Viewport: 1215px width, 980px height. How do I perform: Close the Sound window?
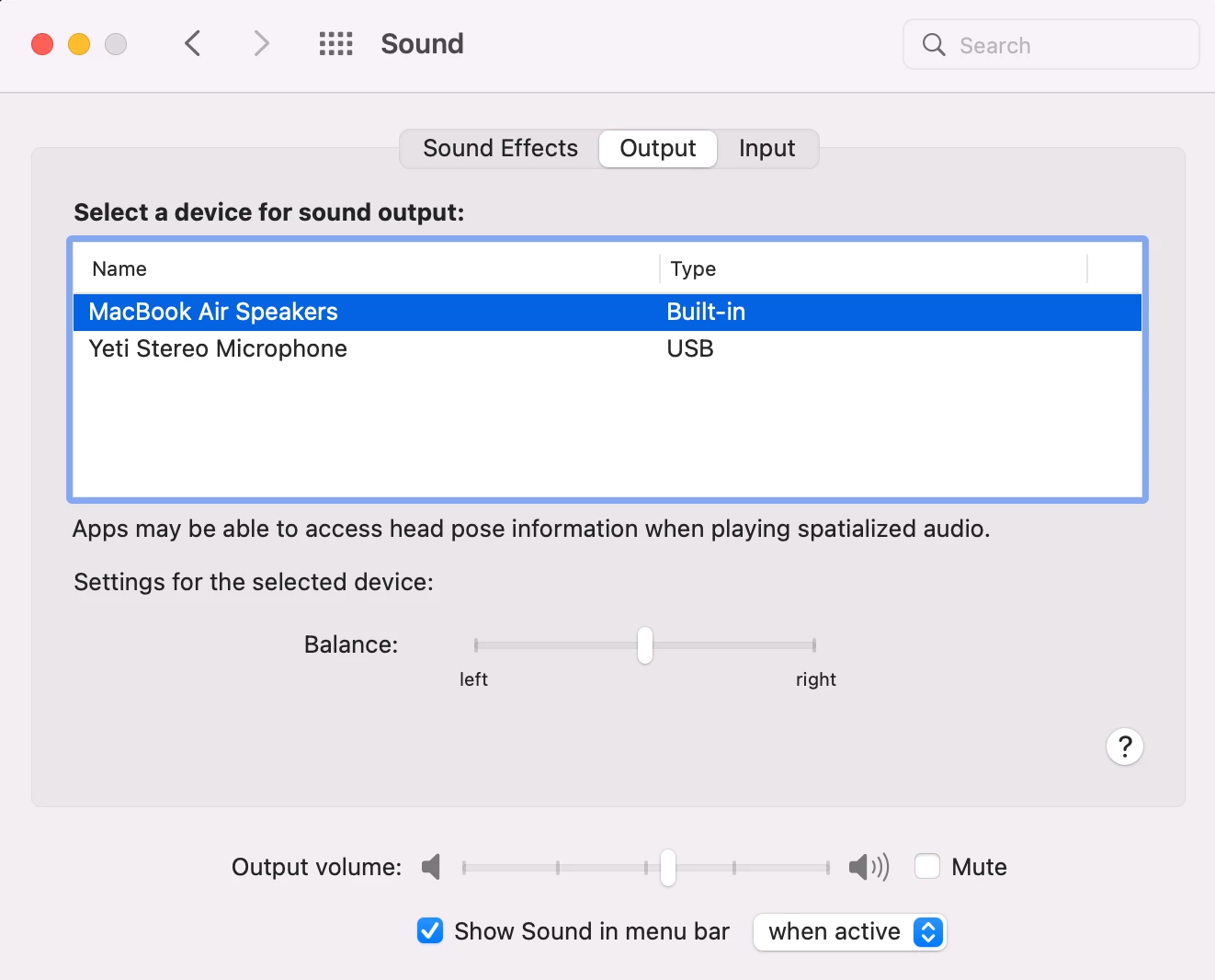42,44
